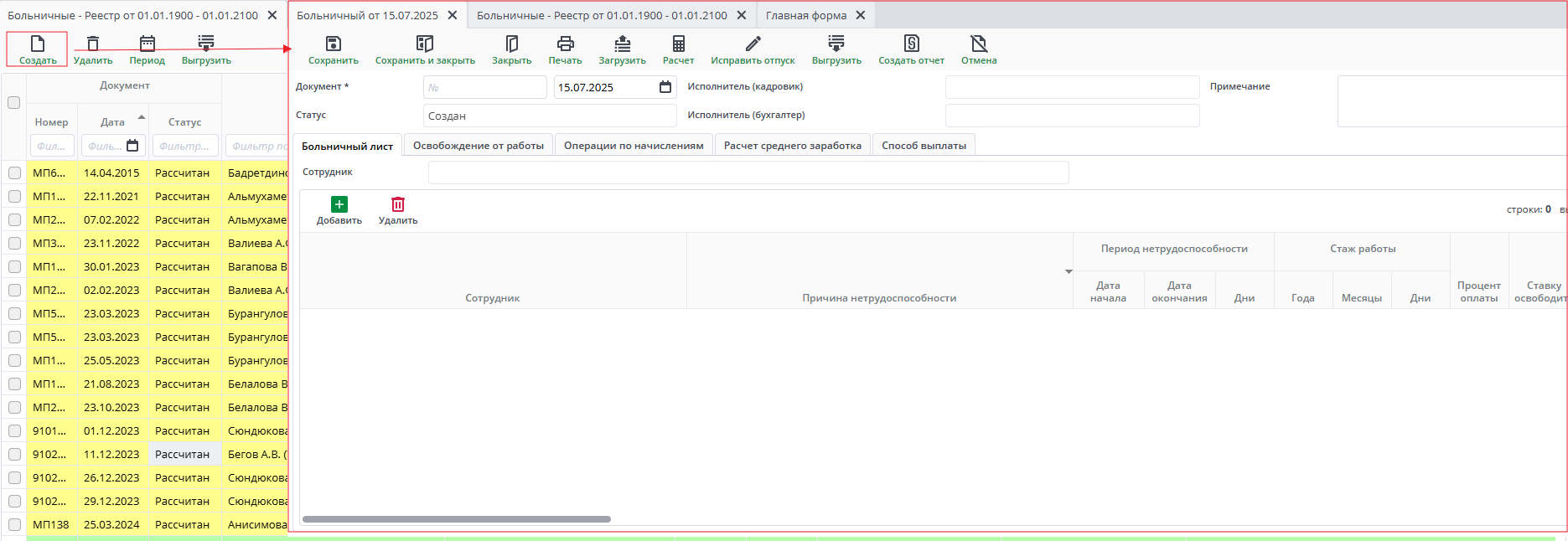Image resolution: width=1568 pixels, height=541 pixels.
Task: Expand dropdown arrow beside Причина нетрудоспособности column
Action: tap(1069, 271)
